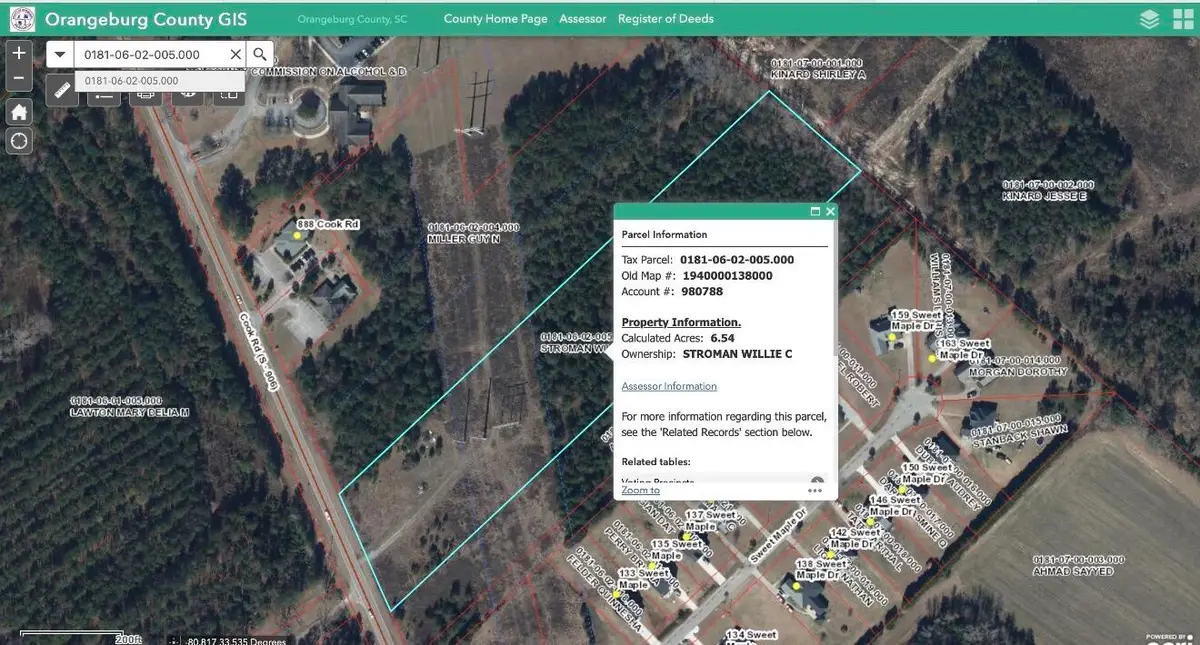The width and height of the screenshot is (1200, 645).
Task: Open more options via popup ellipsis
Action: 814,489
